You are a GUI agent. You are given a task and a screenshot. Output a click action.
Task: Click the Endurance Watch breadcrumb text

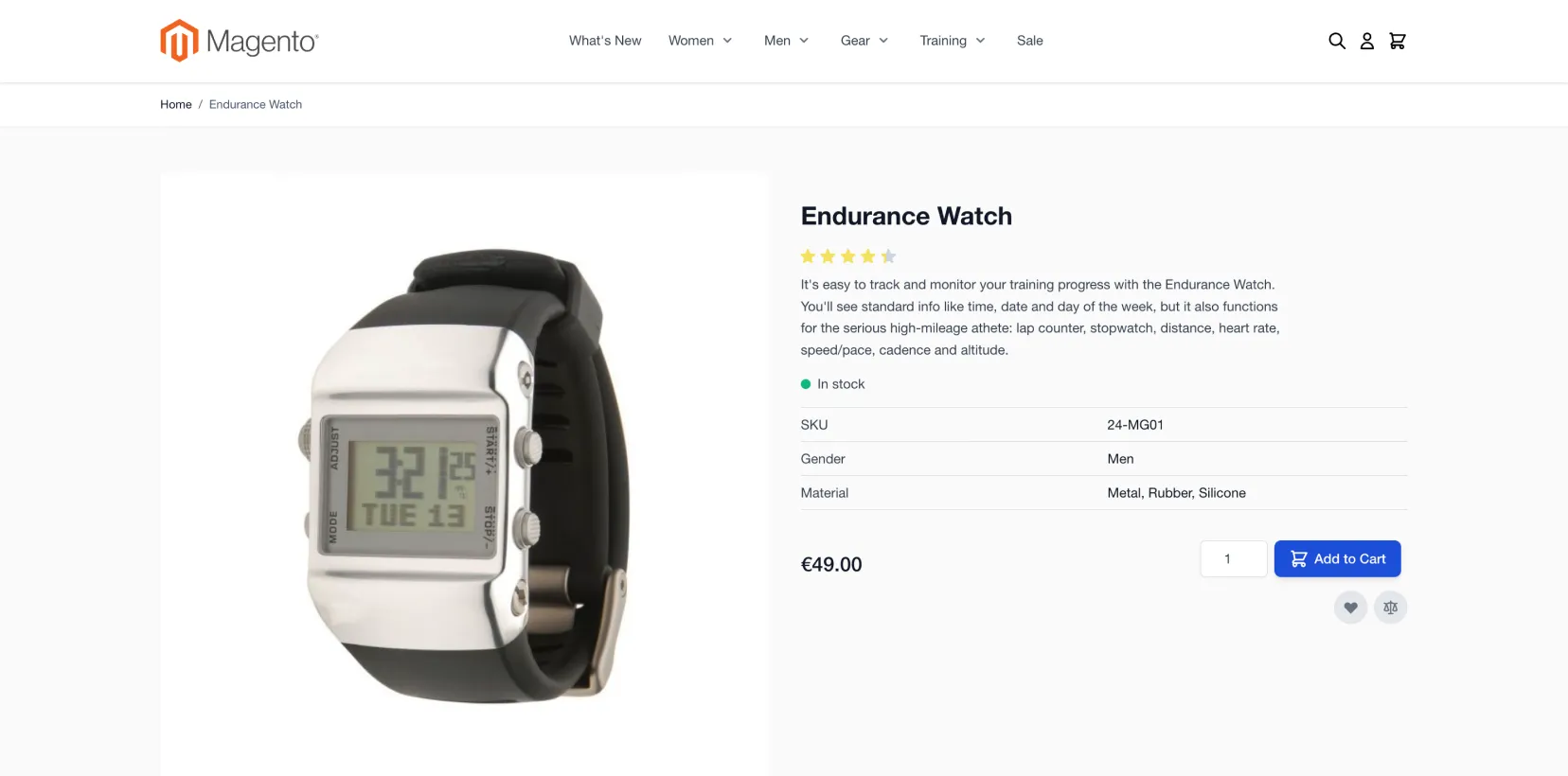[256, 104]
